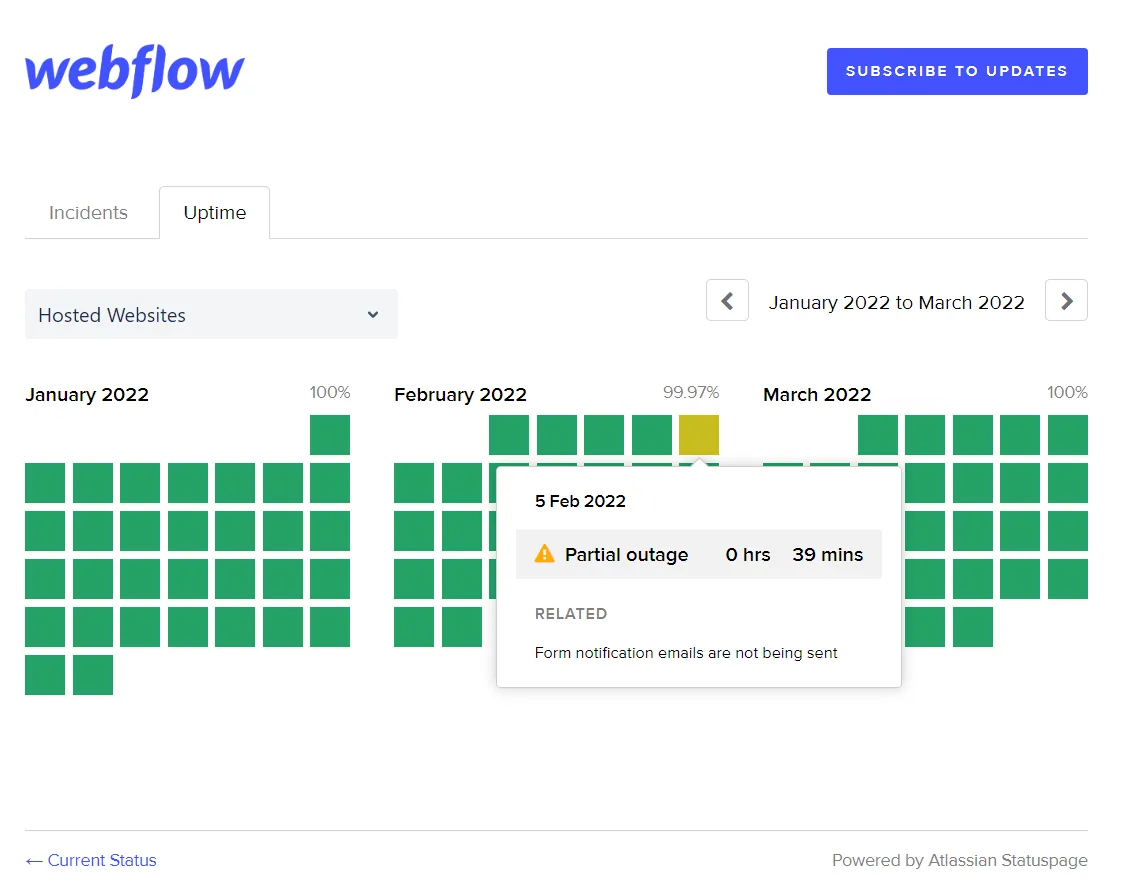Image resolution: width=1147 pixels, height=883 pixels.
Task: Pick the 31 March 2022 green day square
Action: pos(973,627)
